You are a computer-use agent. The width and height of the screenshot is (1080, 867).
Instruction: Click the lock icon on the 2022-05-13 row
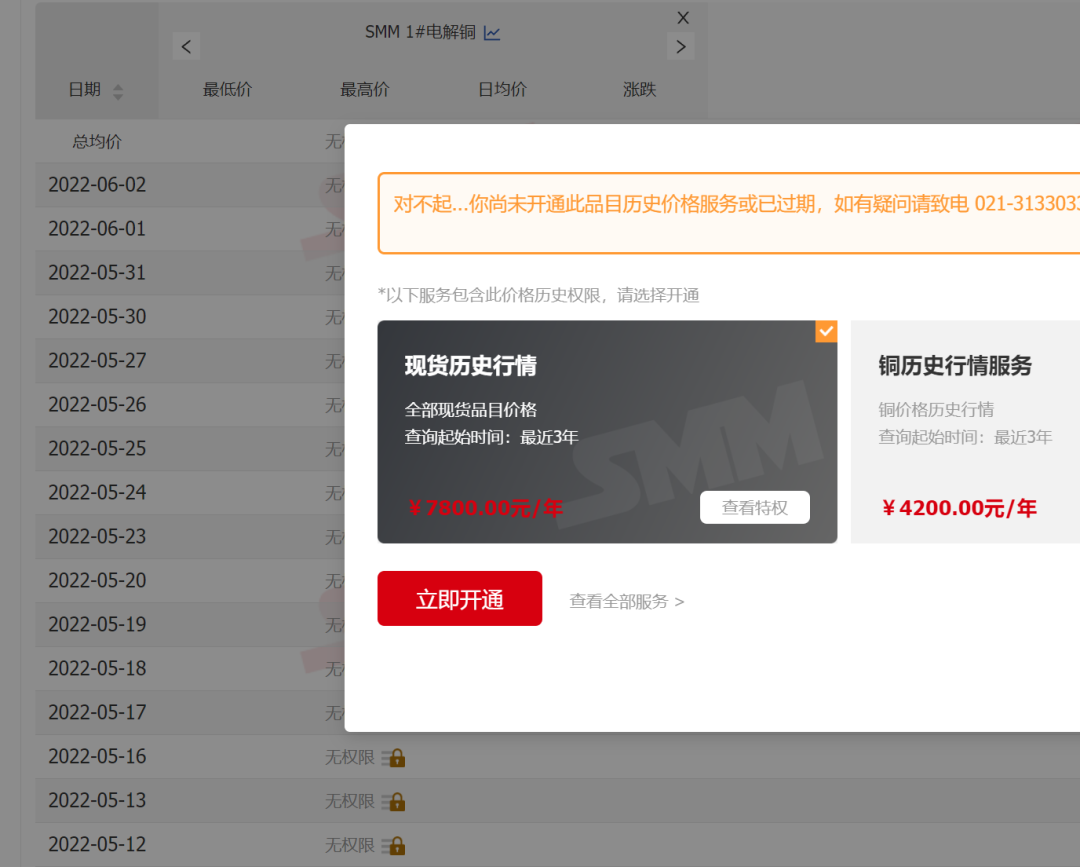tap(394, 802)
